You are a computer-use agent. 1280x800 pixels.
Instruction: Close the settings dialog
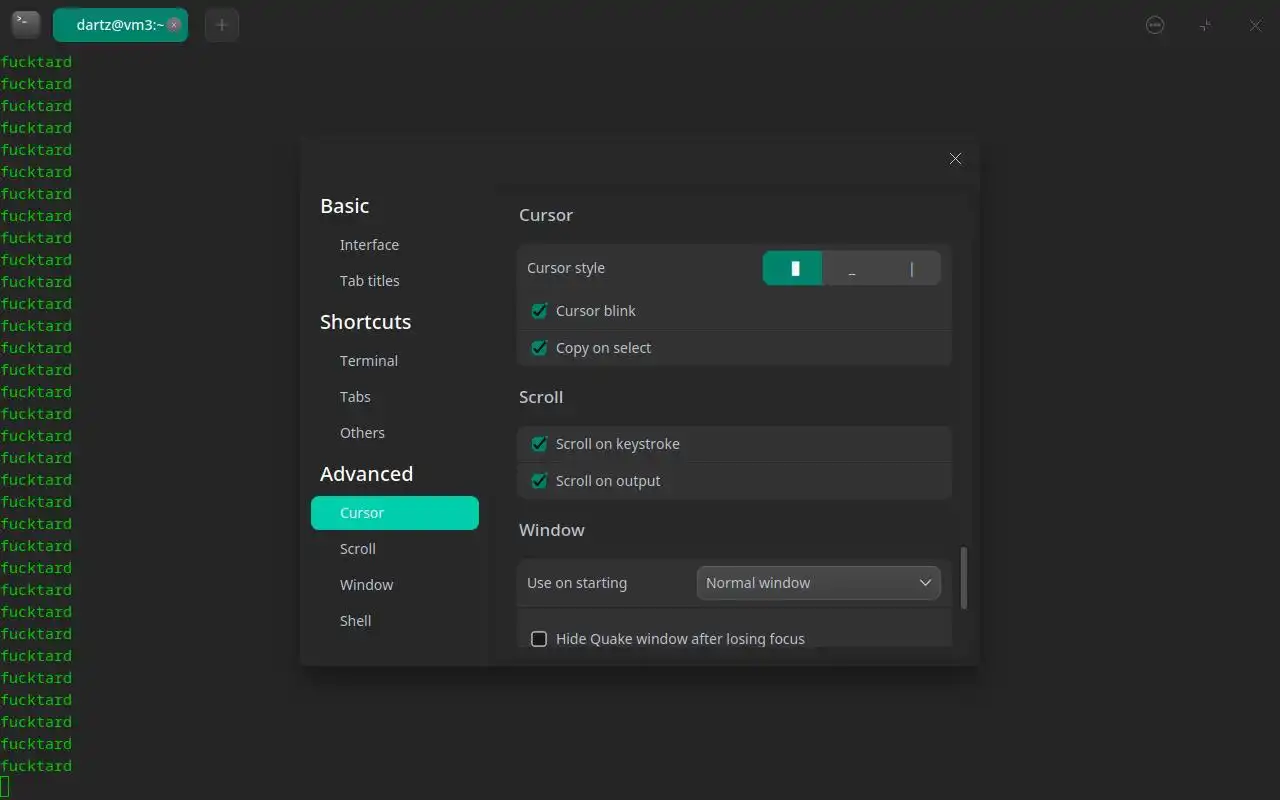955,158
